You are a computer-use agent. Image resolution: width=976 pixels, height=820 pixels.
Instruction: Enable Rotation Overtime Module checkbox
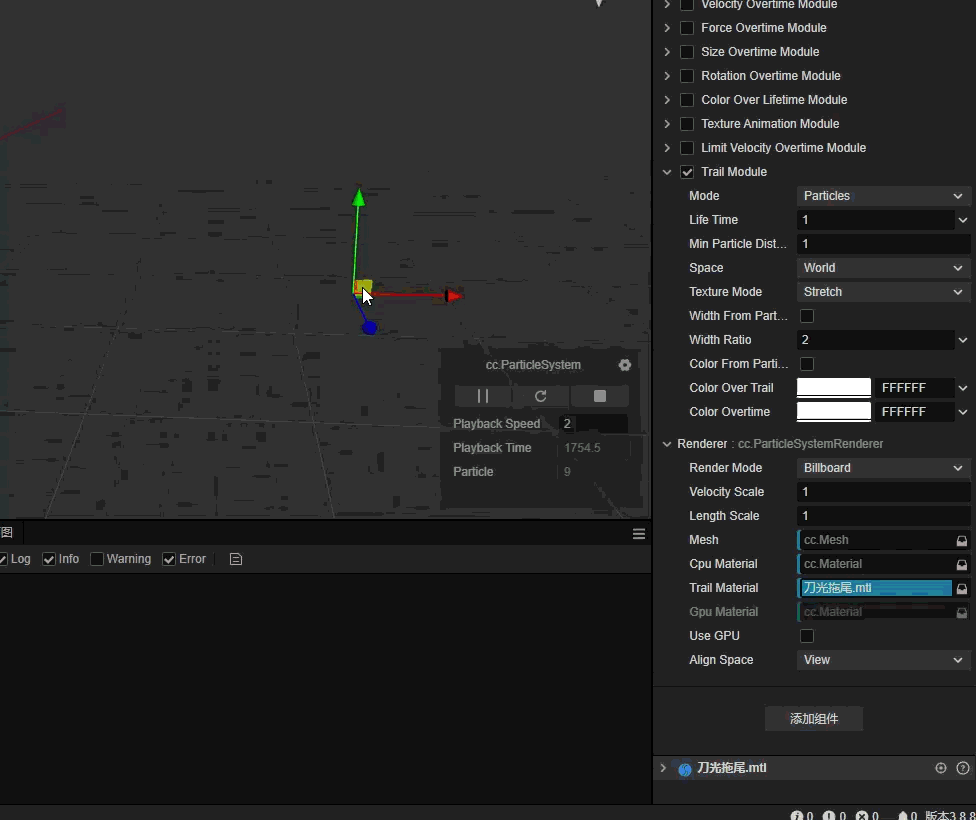(x=687, y=76)
